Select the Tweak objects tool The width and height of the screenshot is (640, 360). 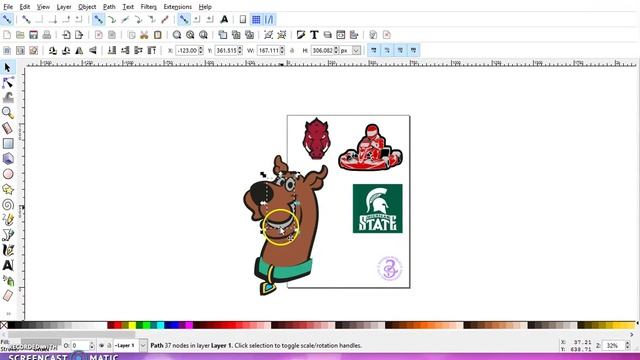(x=8, y=98)
